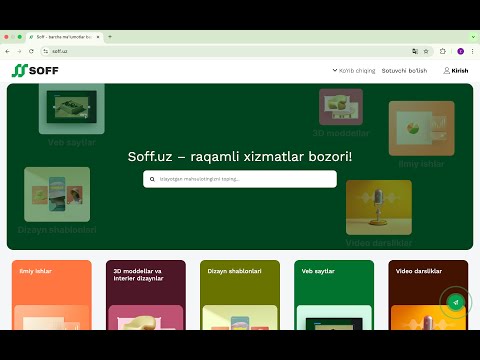
Task: Click the 3D modellar hero thumbnail
Action: 341,107
